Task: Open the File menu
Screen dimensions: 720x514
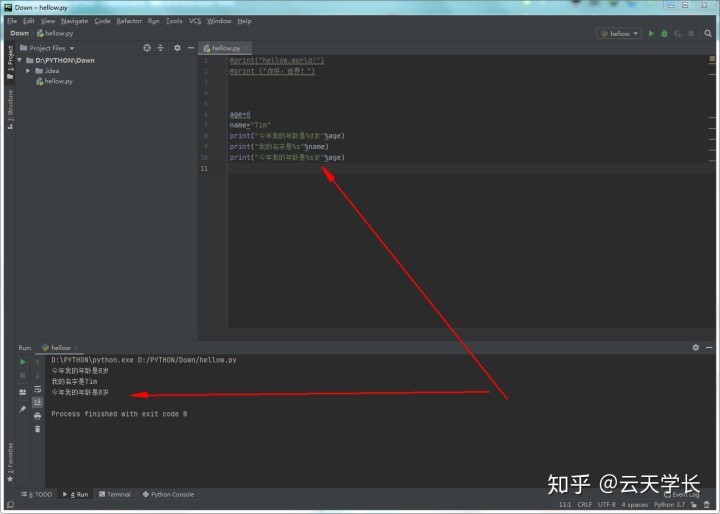Action: [x=12, y=21]
